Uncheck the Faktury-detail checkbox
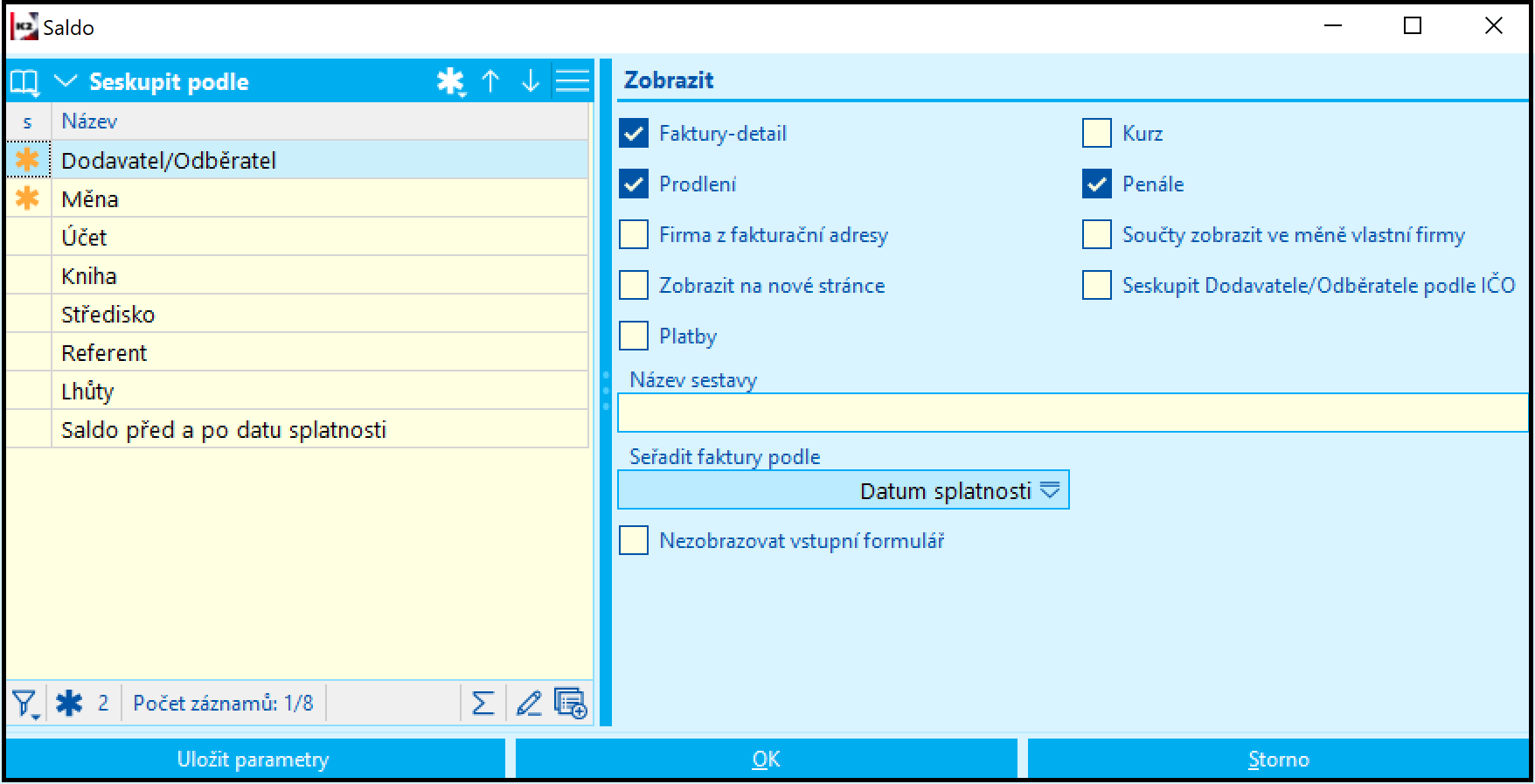Screen dimensions: 1535x784 634,134
